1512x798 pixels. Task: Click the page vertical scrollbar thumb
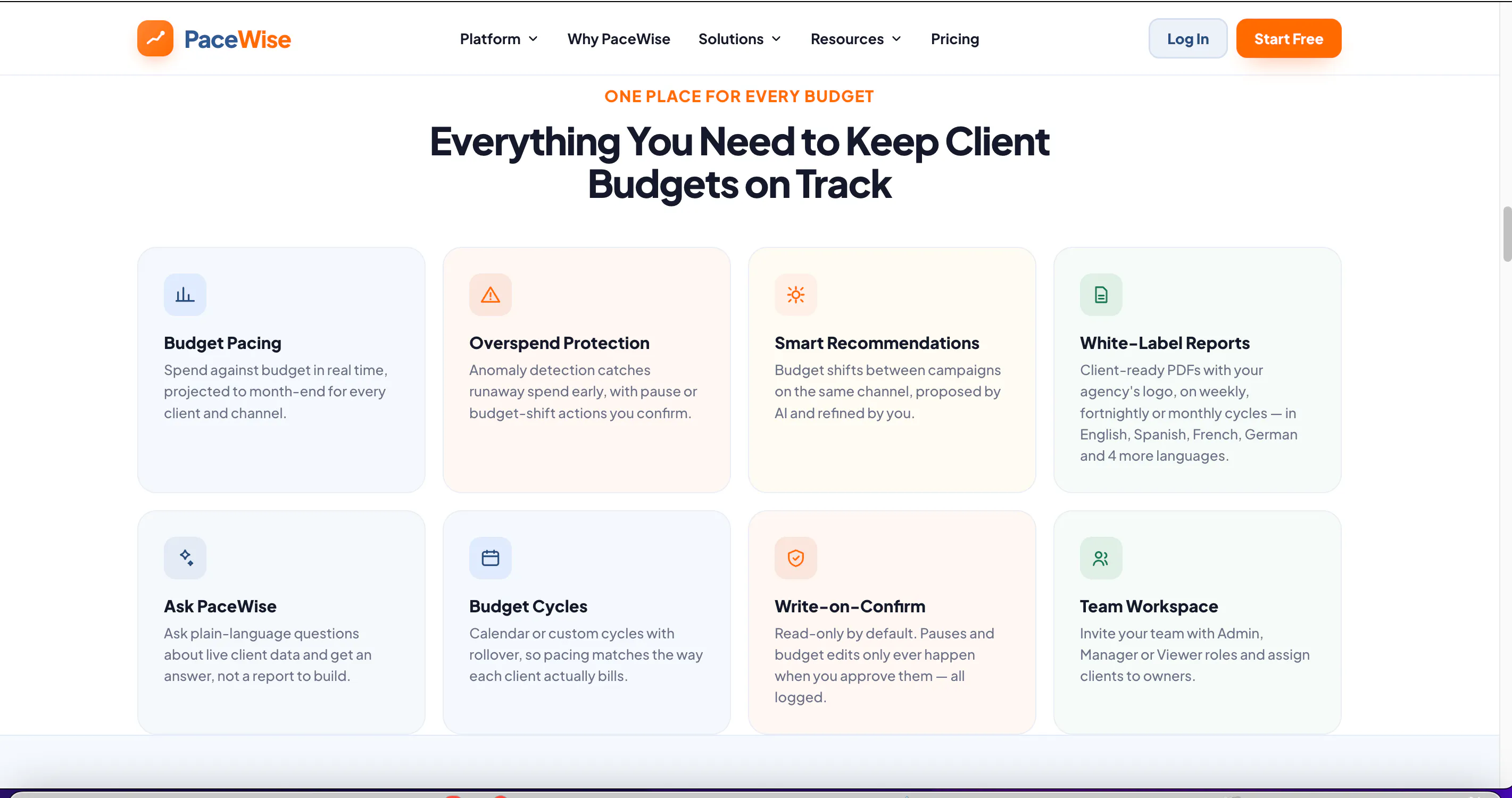[x=1507, y=234]
